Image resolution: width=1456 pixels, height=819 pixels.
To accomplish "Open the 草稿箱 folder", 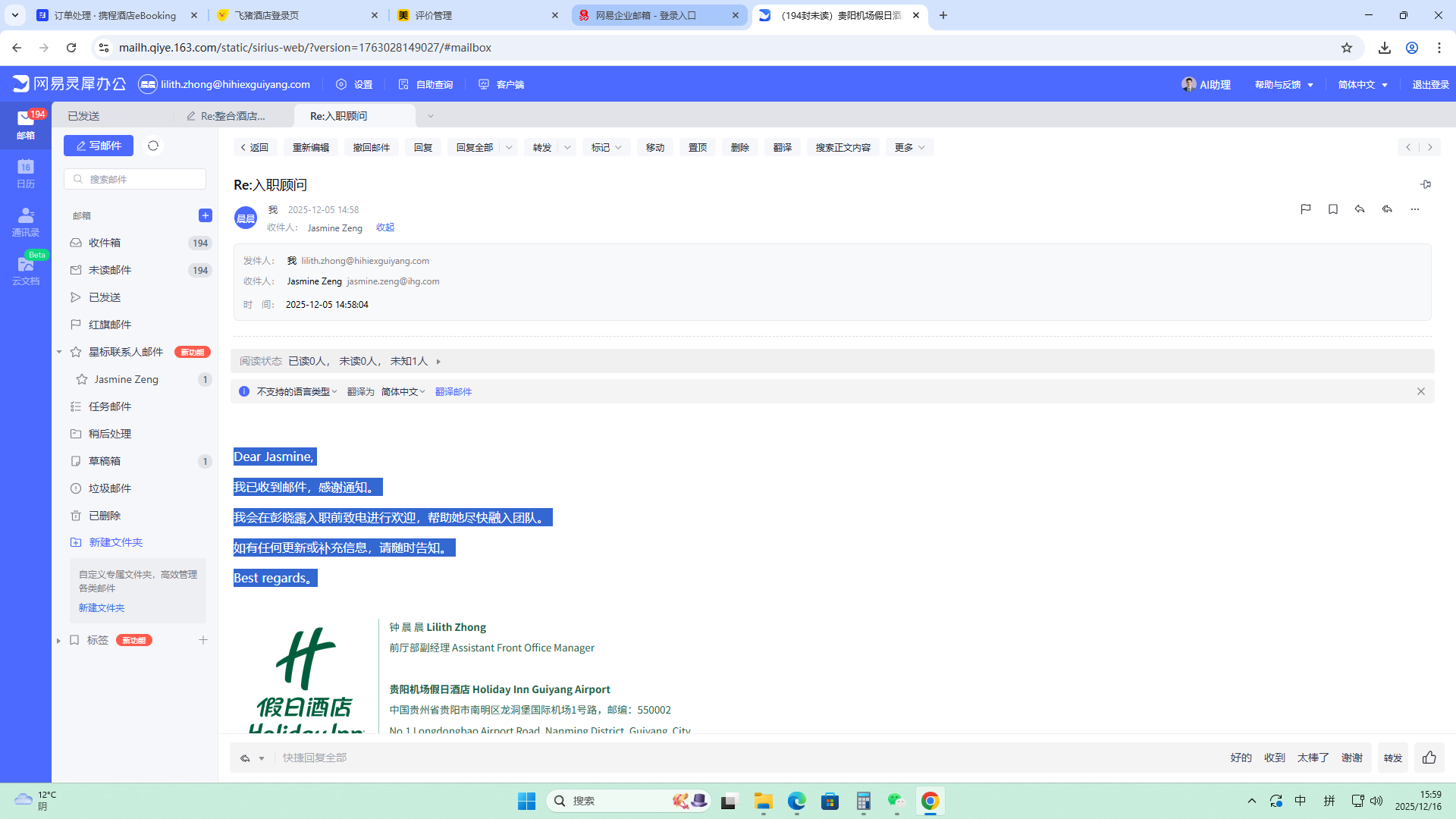I will pyautogui.click(x=105, y=461).
